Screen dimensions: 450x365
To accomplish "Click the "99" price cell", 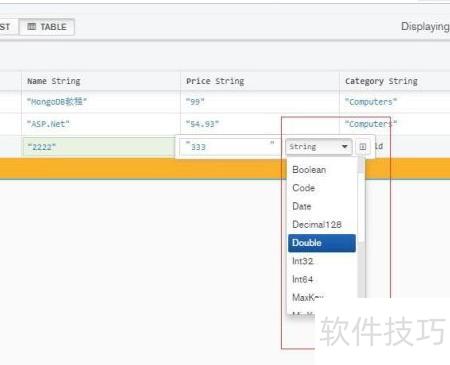I will (x=260, y=102).
